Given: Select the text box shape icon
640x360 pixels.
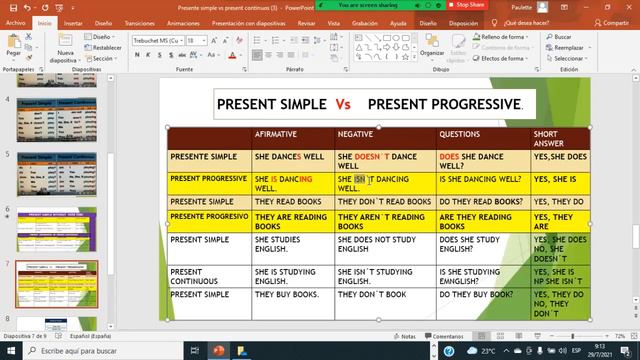Looking at the screenshot, I should (359, 38).
